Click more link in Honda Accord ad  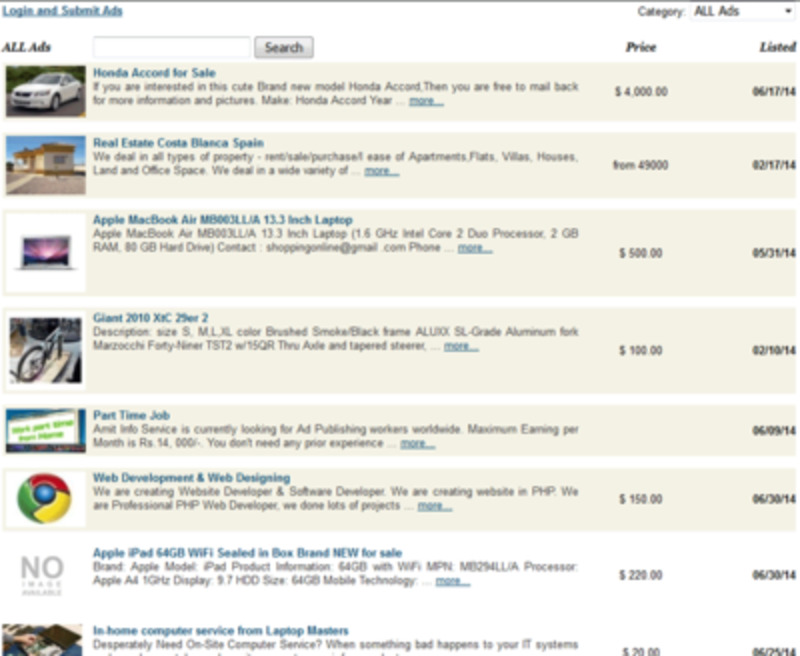click(x=427, y=100)
